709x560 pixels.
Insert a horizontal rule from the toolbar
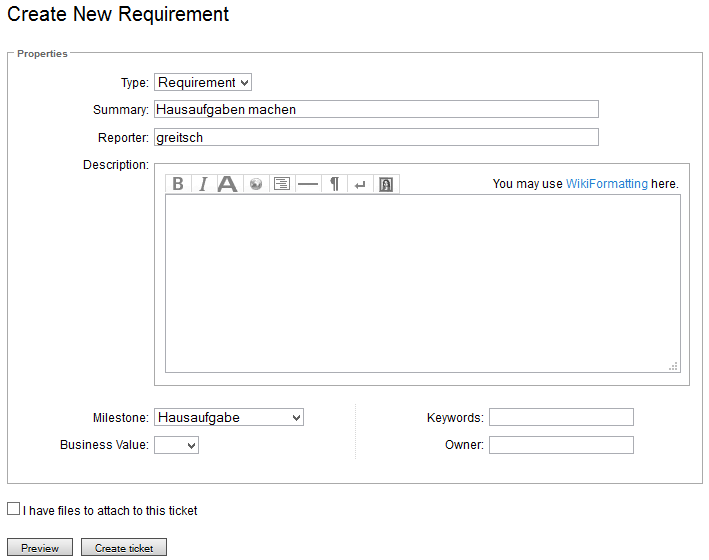pyautogui.click(x=308, y=184)
